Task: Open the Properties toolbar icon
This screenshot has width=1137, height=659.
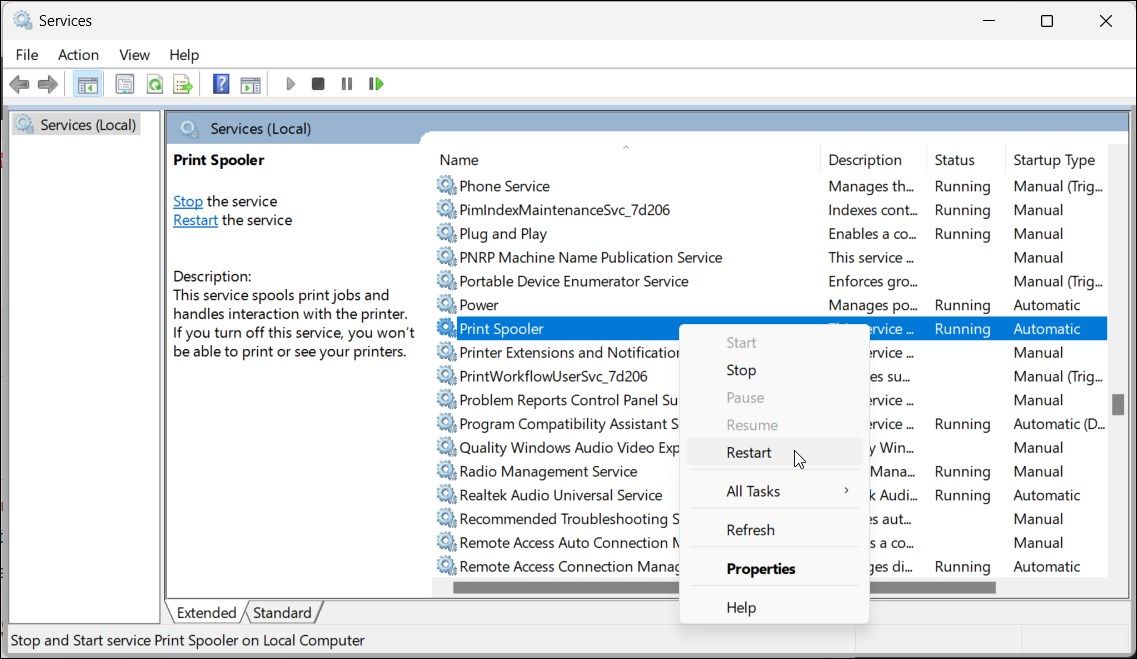Action: tap(124, 84)
